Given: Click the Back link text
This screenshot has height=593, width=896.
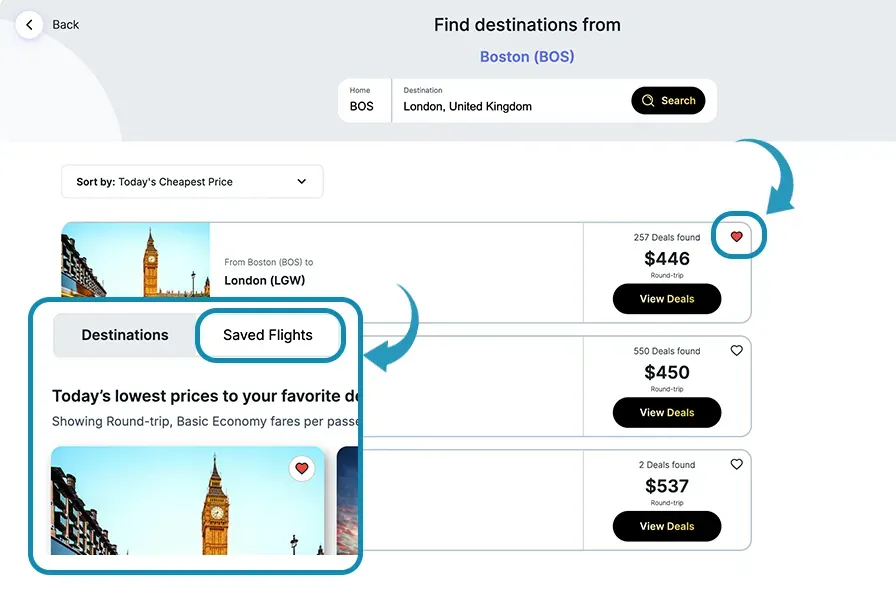Looking at the screenshot, I should coord(66,25).
